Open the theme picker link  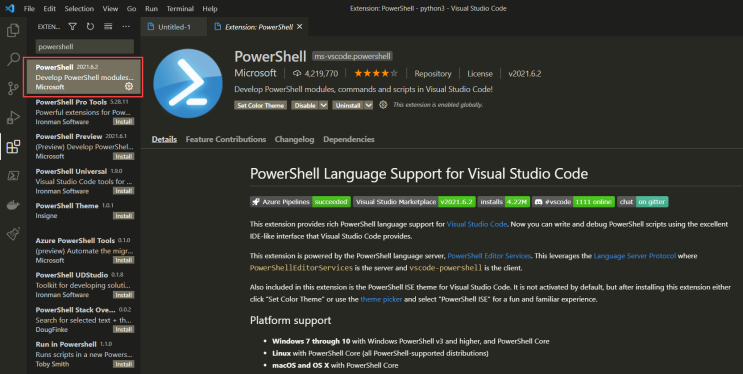[x=381, y=300]
